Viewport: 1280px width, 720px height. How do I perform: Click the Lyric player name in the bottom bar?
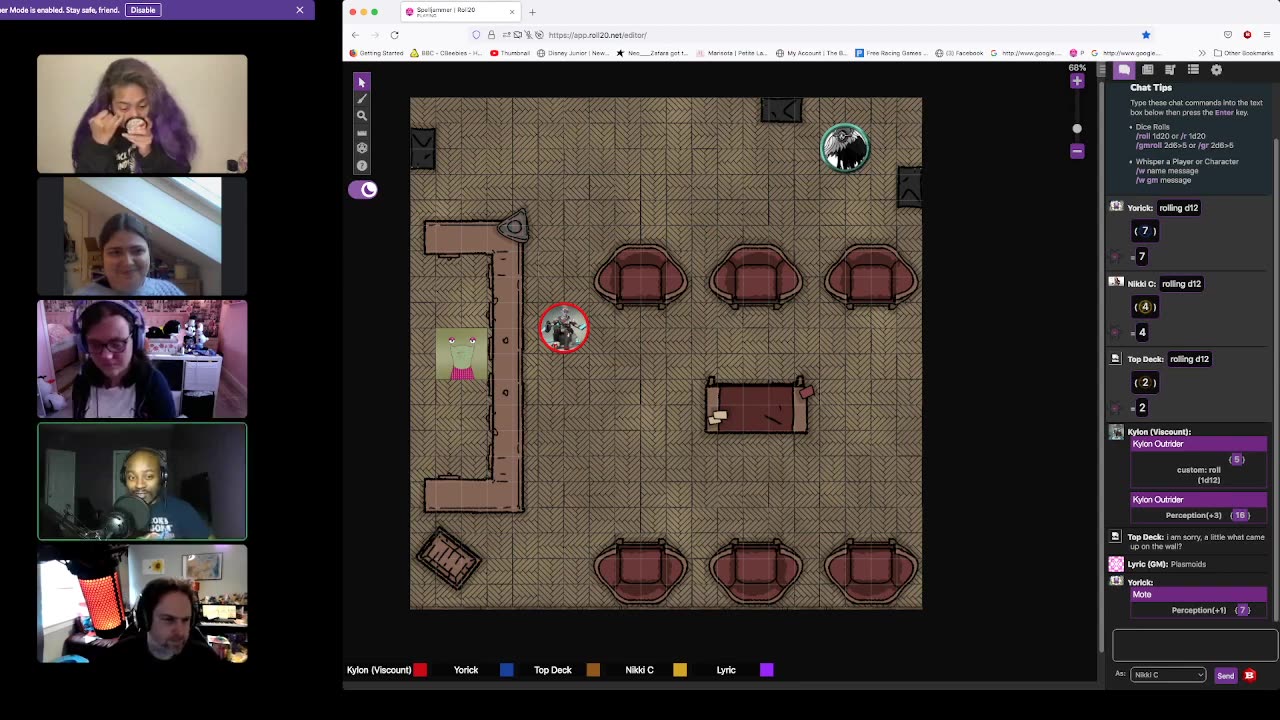[x=726, y=670]
